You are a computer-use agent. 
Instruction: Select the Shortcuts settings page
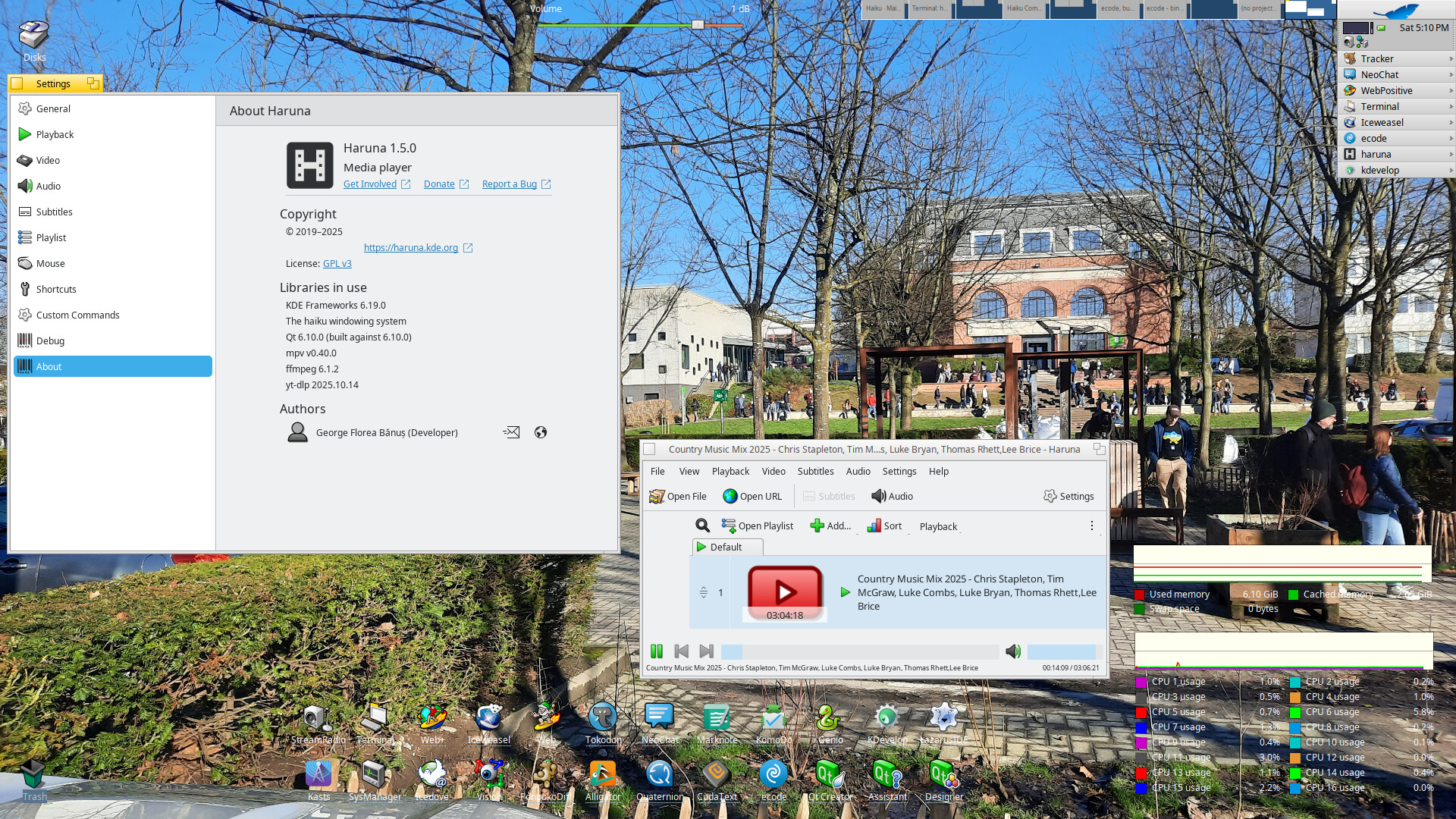[56, 289]
